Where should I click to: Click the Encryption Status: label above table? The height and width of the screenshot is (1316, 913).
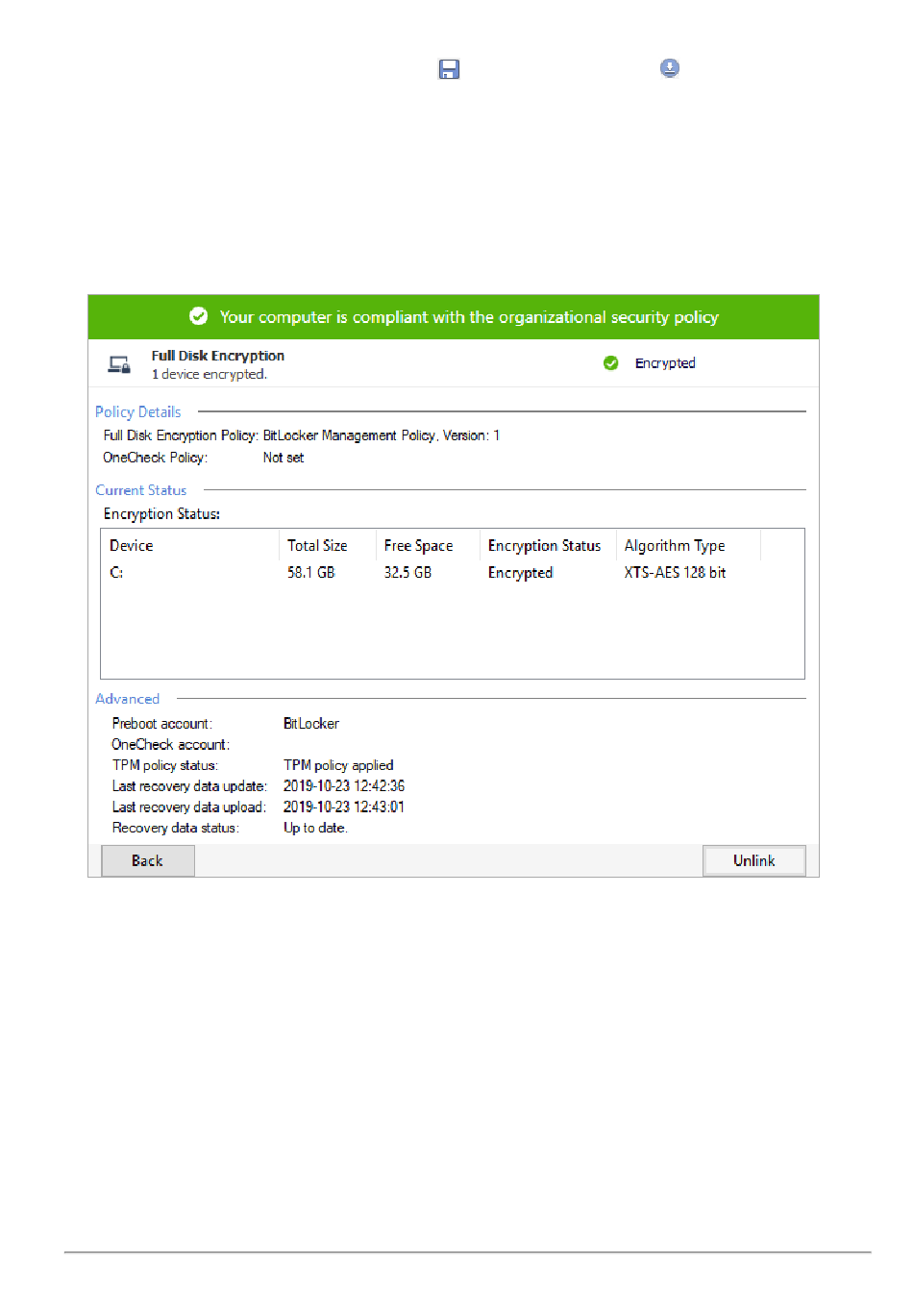(161, 514)
